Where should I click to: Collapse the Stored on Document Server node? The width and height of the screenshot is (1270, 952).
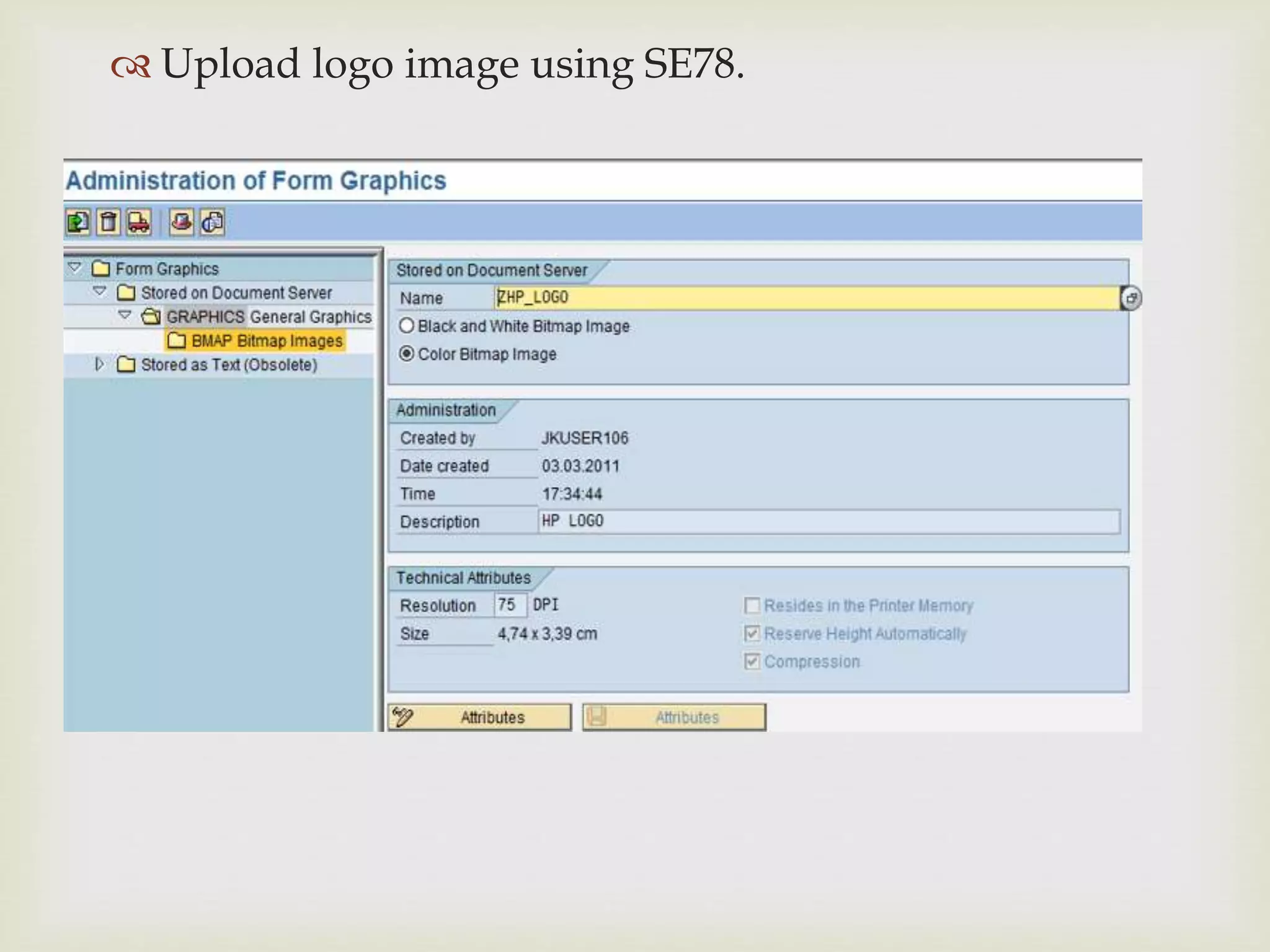tap(100, 291)
